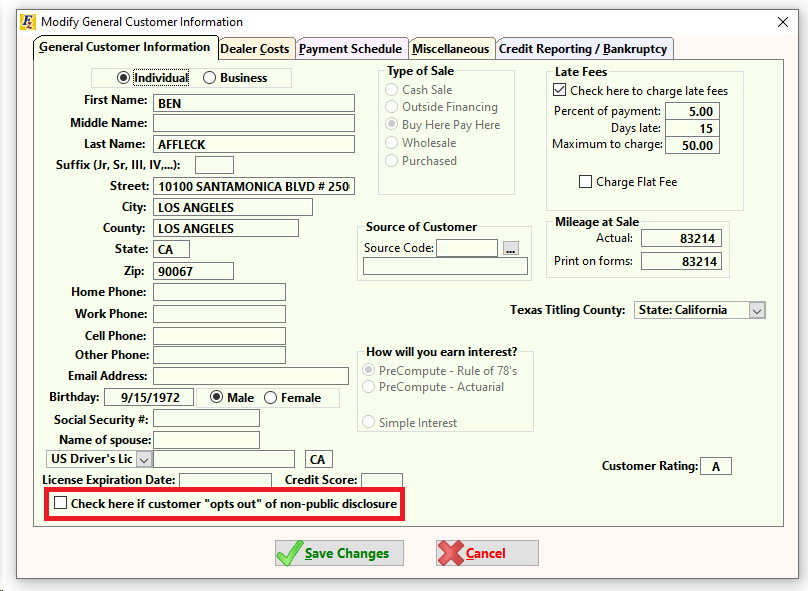This screenshot has height=591, width=808.
Task: Open the Texas Titling County dropdown
Action: click(756, 310)
